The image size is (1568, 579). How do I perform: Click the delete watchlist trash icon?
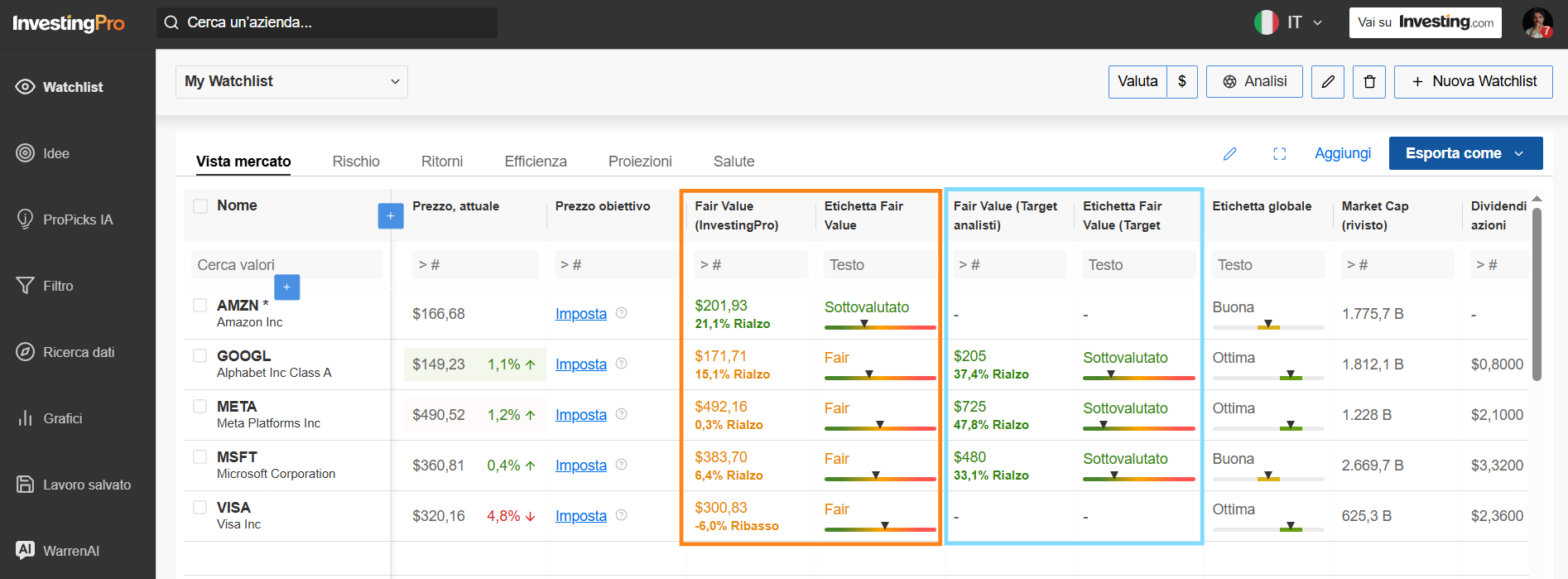click(1369, 82)
